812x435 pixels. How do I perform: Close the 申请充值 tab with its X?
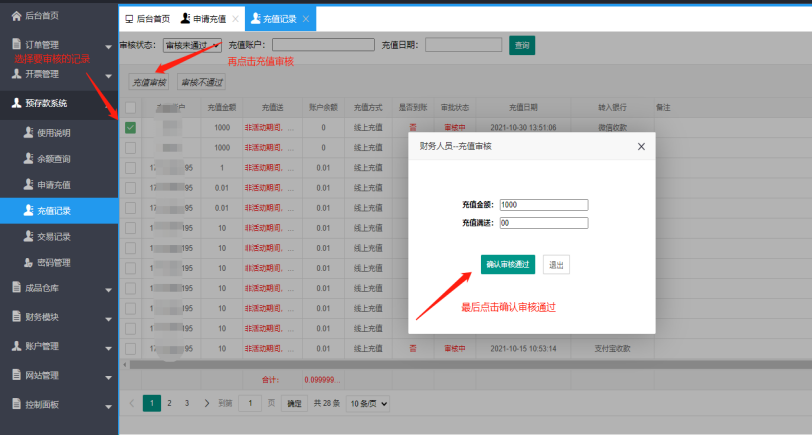pyautogui.click(x=235, y=19)
